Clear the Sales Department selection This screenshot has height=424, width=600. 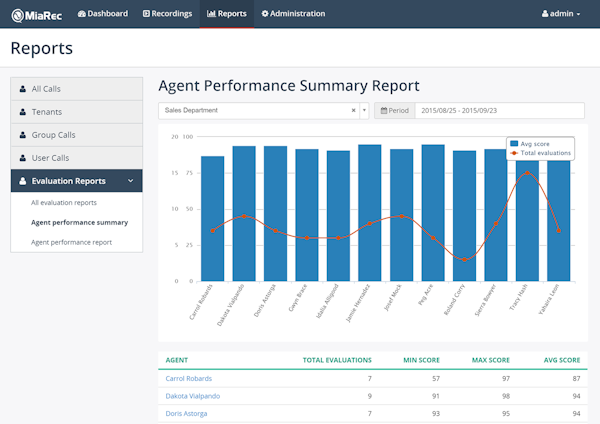[354, 110]
